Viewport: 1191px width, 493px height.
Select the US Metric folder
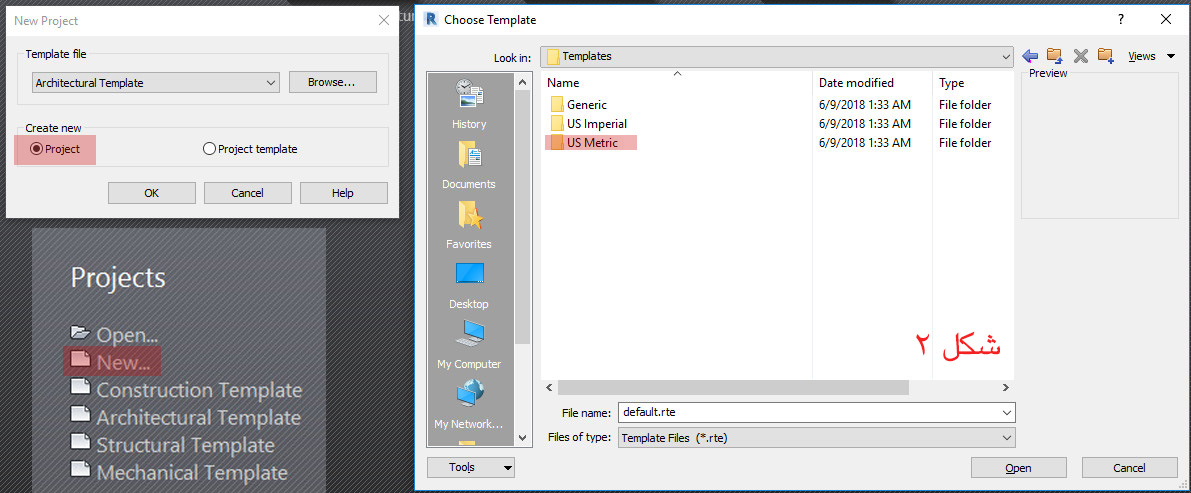pos(592,143)
